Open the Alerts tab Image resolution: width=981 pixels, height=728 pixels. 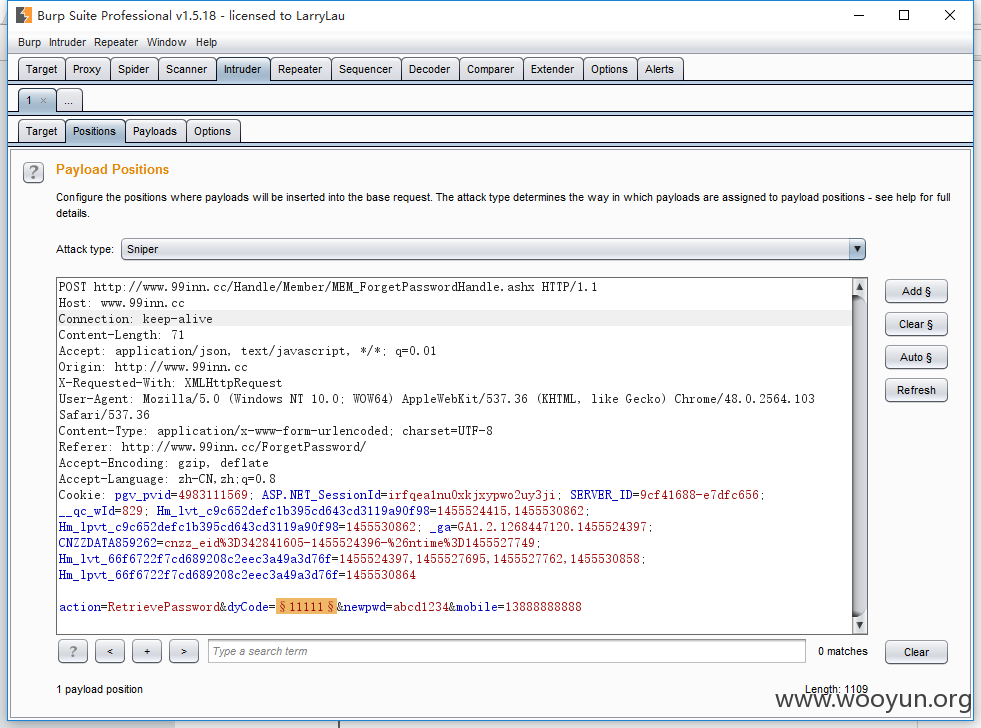(x=659, y=69)
